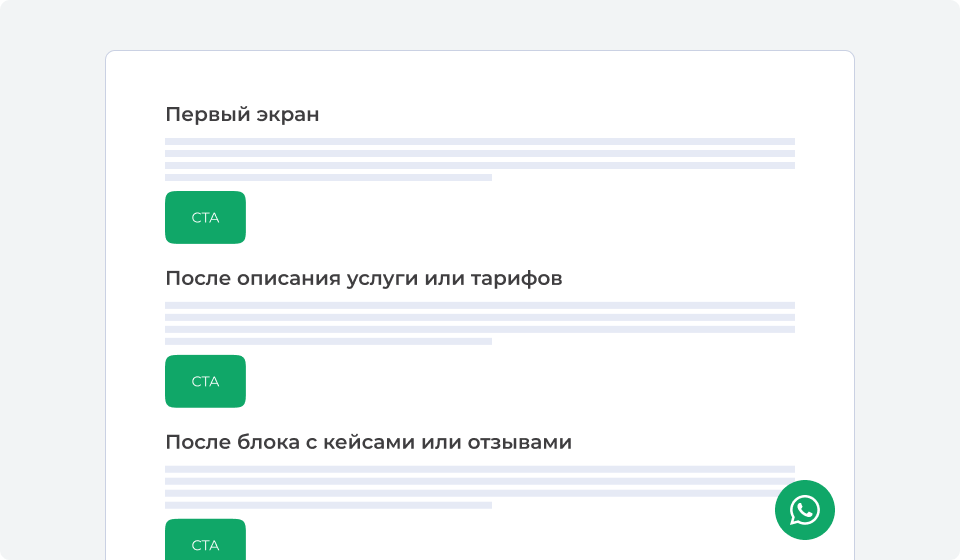Click the second placeholder line under "Первый экран"
960x560 pixels.
tap(479, 153)
